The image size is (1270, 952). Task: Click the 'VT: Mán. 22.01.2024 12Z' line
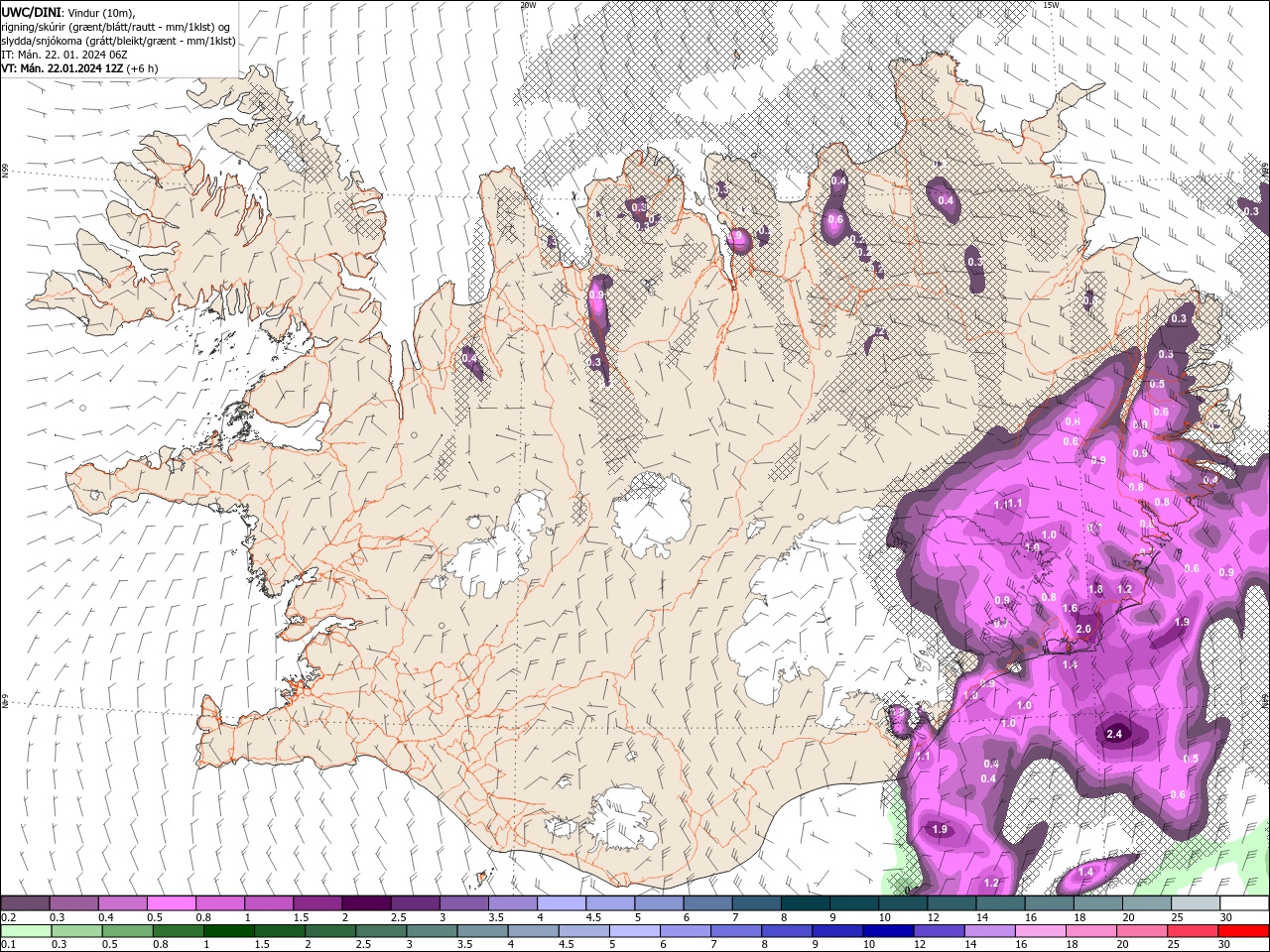[x=63, y=68]
